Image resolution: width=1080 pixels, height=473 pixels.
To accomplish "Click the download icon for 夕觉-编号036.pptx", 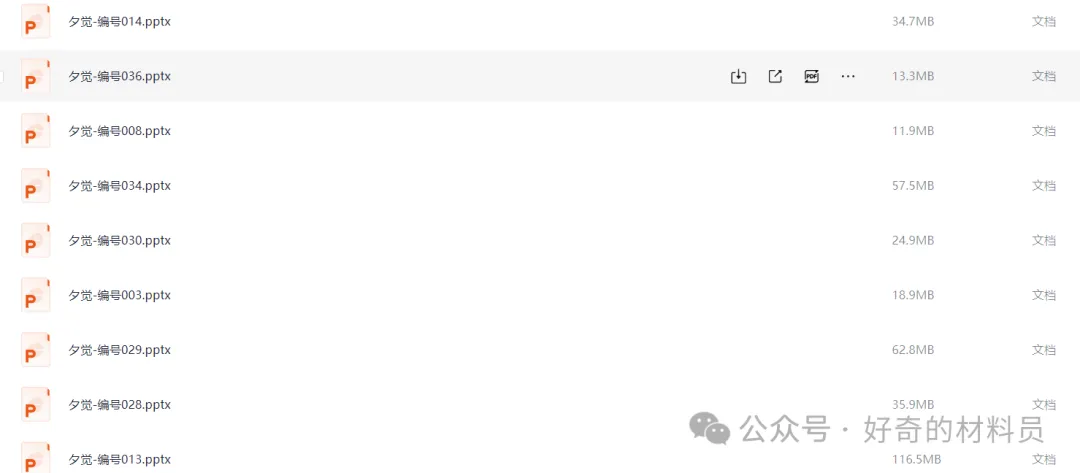I will [739, 76].
